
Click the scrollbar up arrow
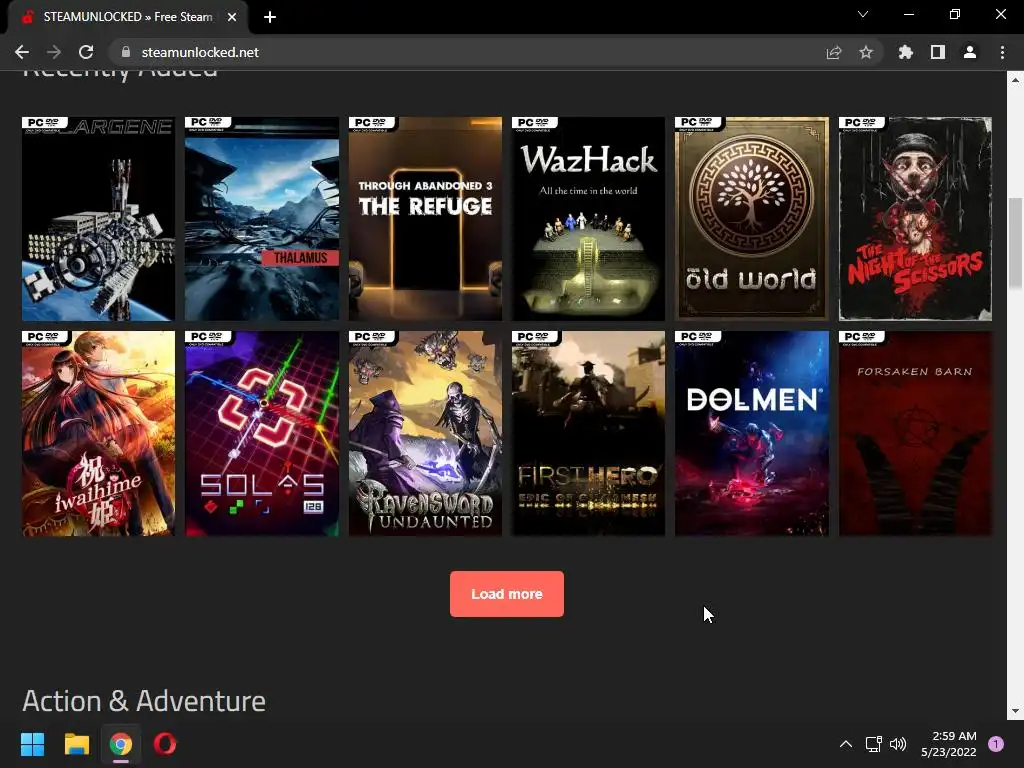(1015, 80)
